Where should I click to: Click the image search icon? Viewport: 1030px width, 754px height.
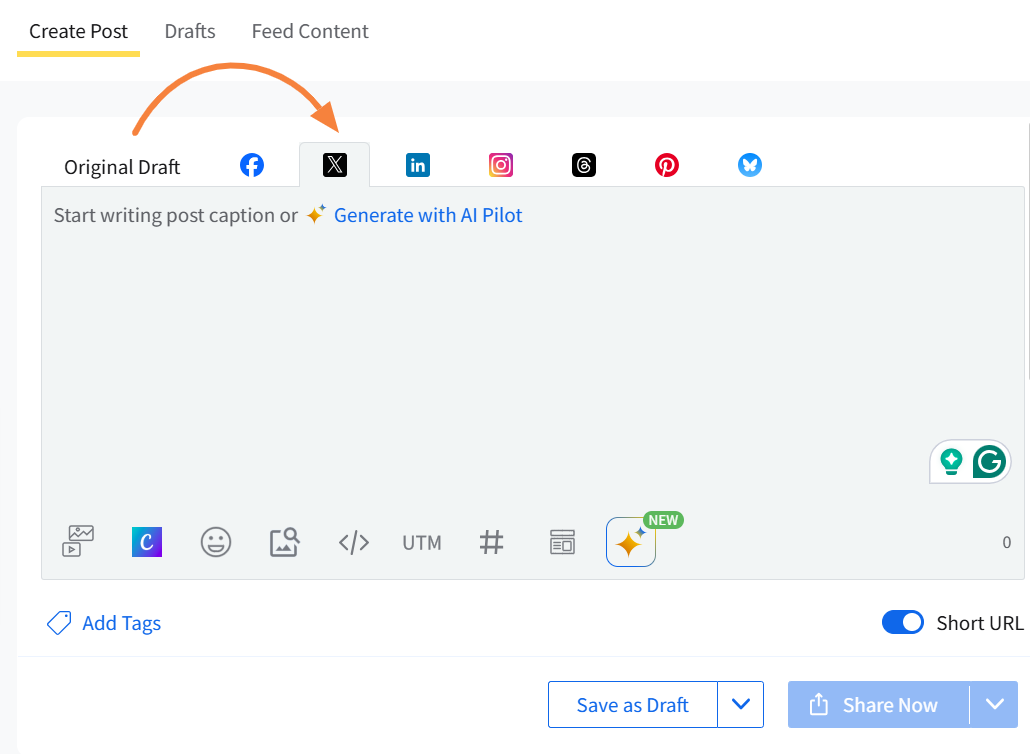pos(284,542)
